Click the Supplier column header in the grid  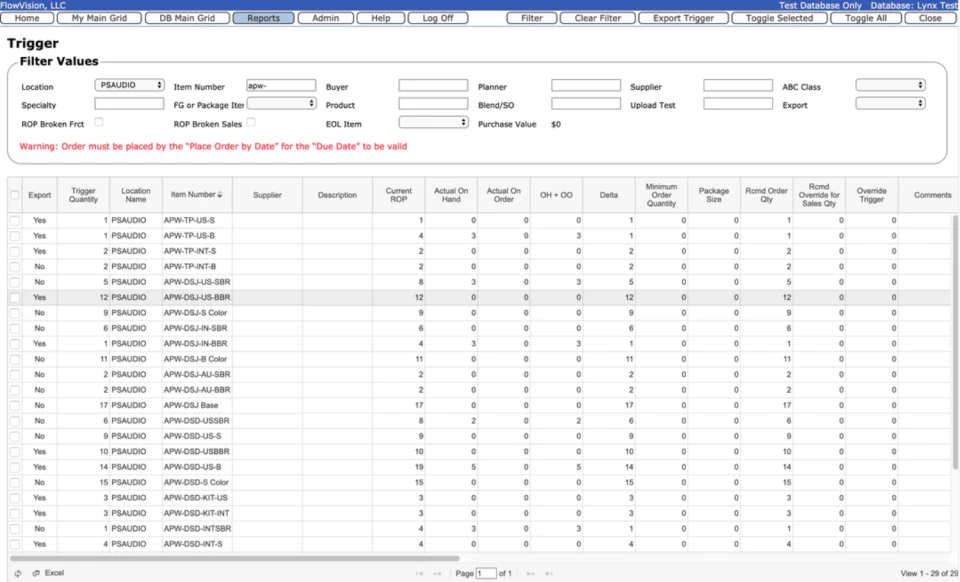(267, 195)
